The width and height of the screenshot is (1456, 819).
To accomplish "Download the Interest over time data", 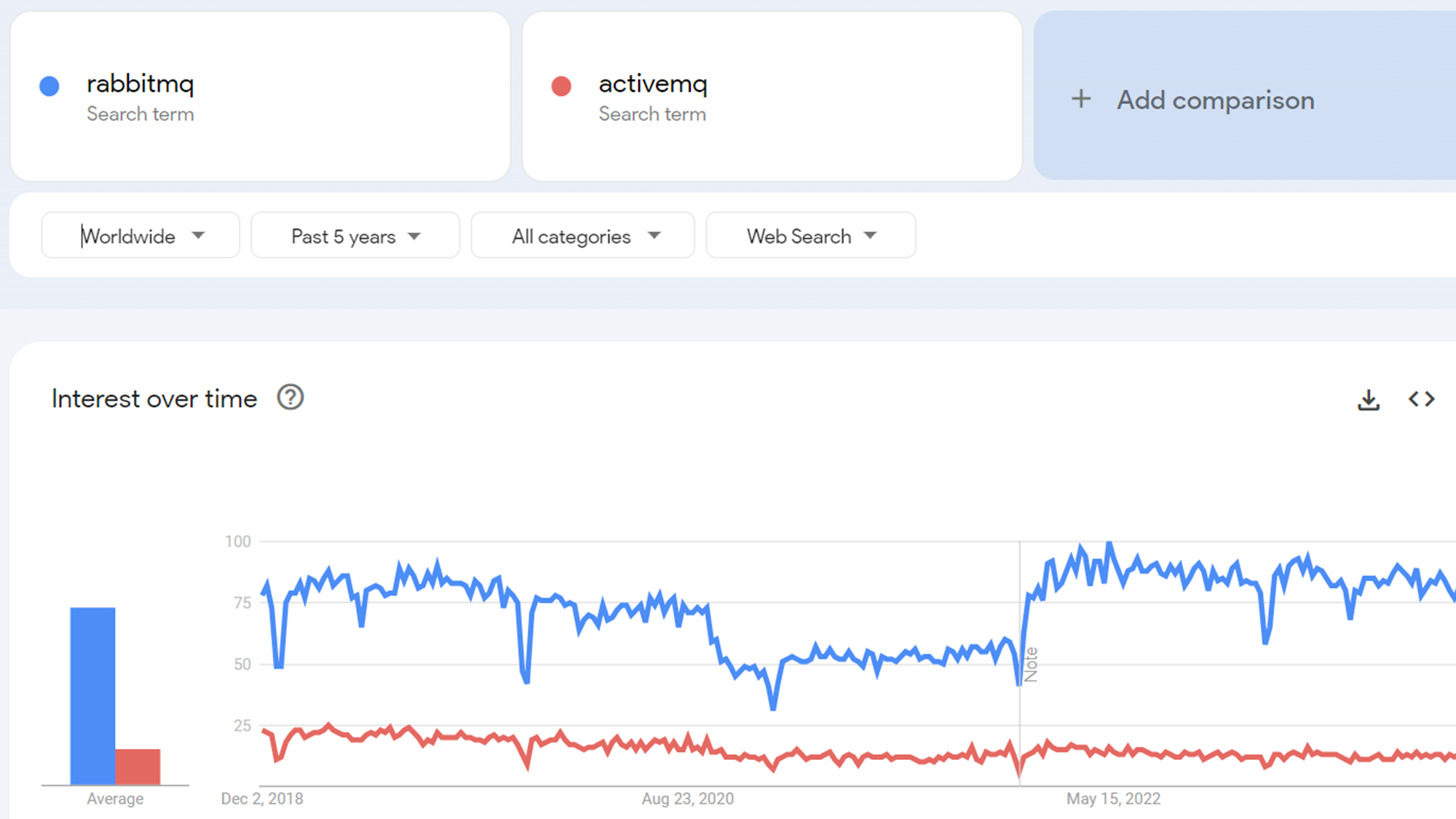I will coord(1369,400).
